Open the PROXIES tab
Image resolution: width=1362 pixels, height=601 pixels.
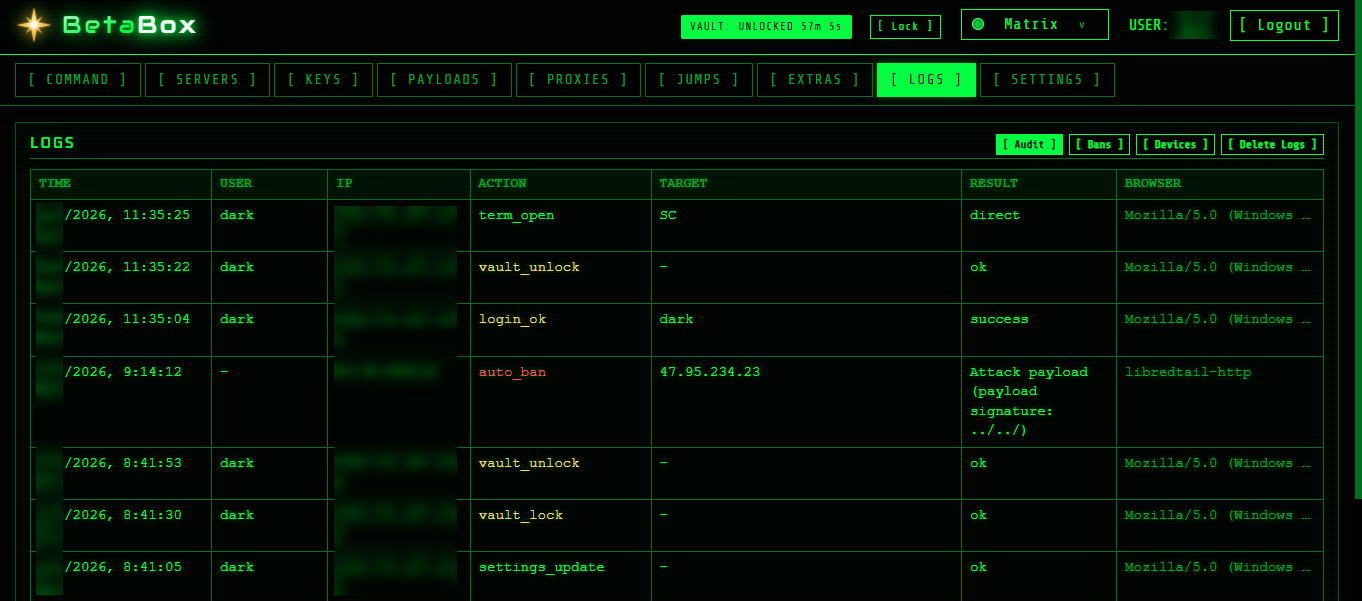[578, 80]
